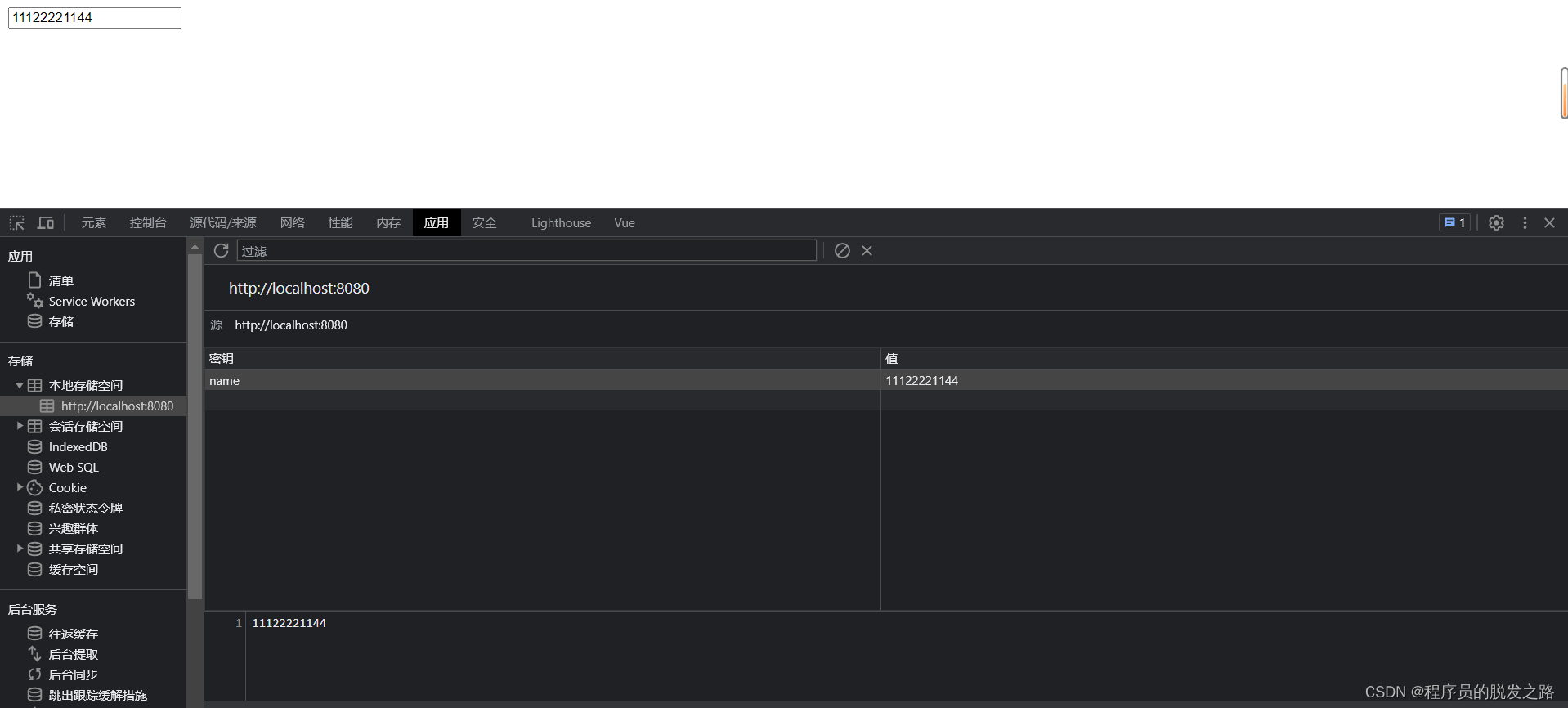Image resolution: width=1568 pixels, height=708 pixels.
Task: Open the 后台同步 item
Action: [x=73, y=674]
